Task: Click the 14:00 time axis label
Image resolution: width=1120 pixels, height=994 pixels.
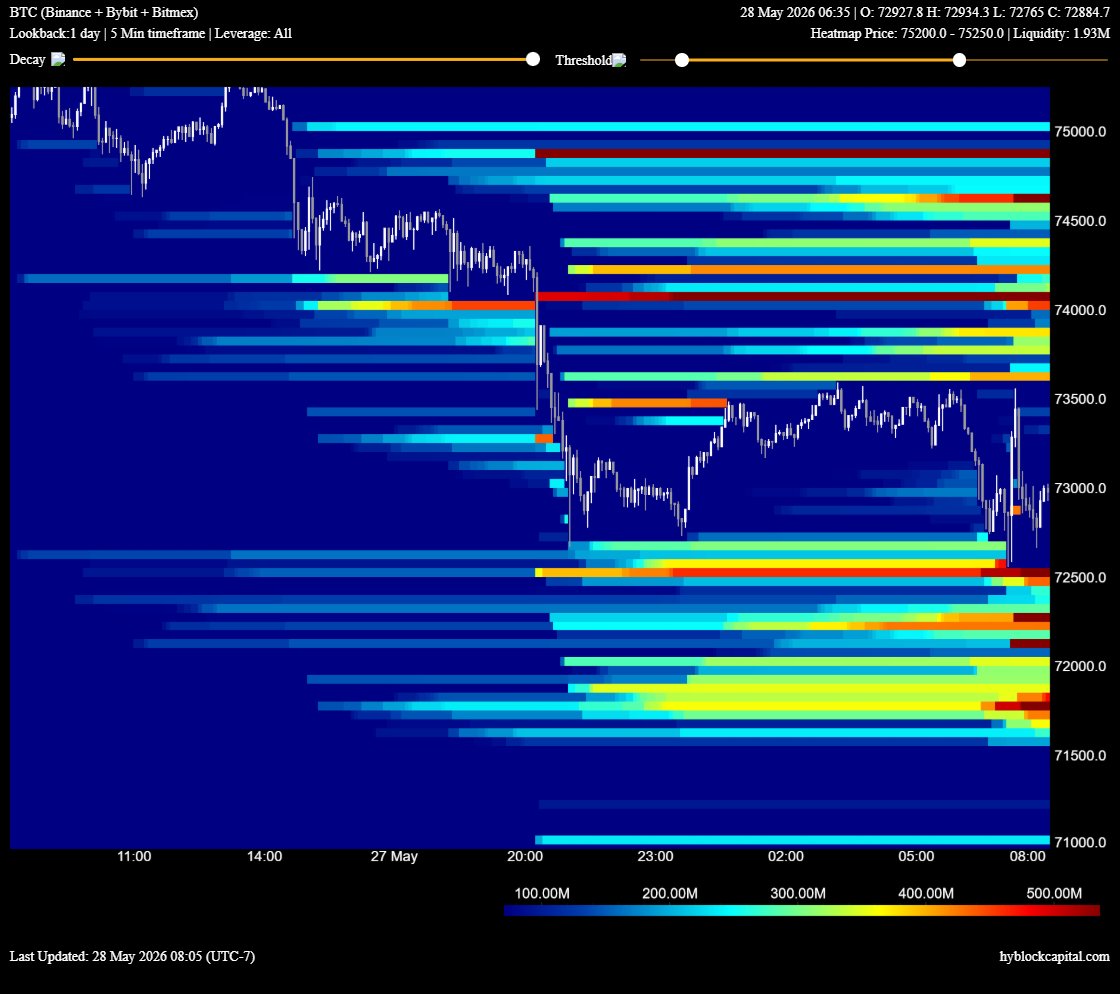Action: (264, 856)
